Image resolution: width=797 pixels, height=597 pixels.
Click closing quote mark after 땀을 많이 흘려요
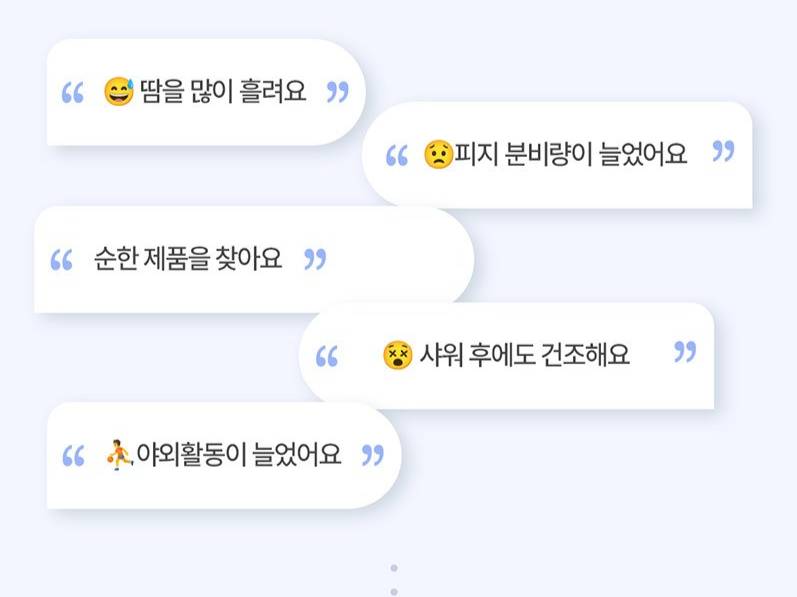[x=338, y=93]
